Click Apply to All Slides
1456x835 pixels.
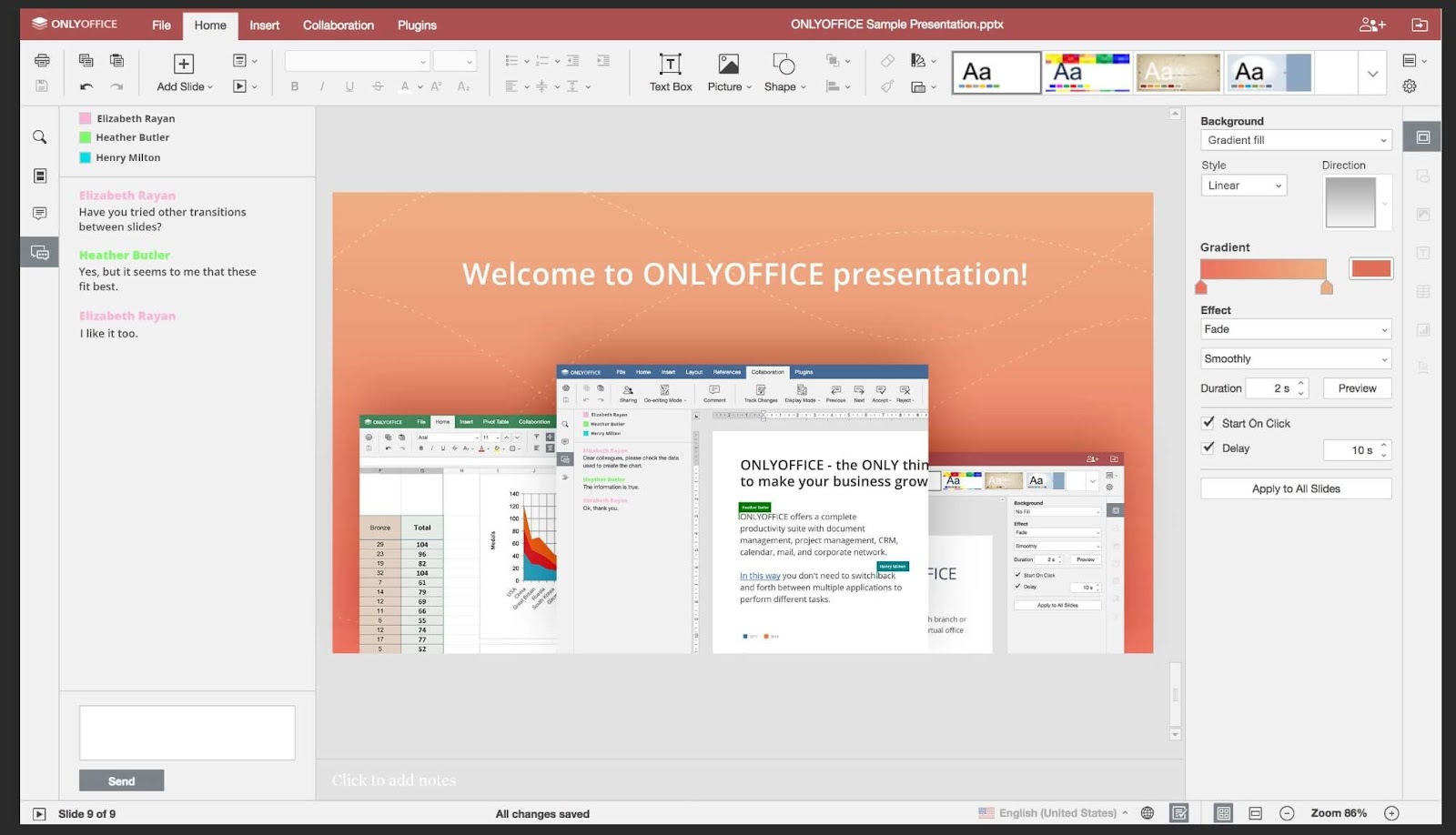coord(1296,488)
